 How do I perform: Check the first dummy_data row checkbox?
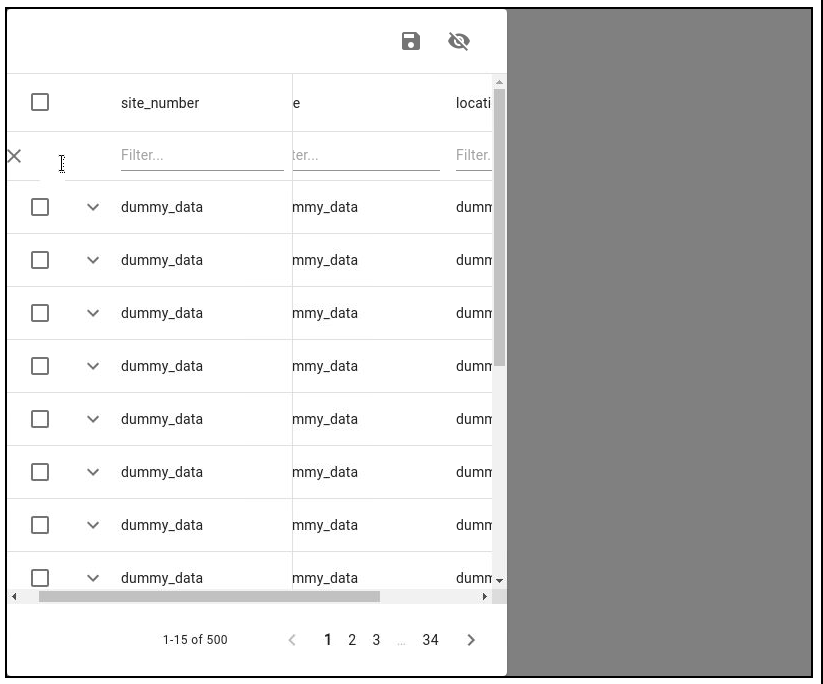[x=40, y=207]
